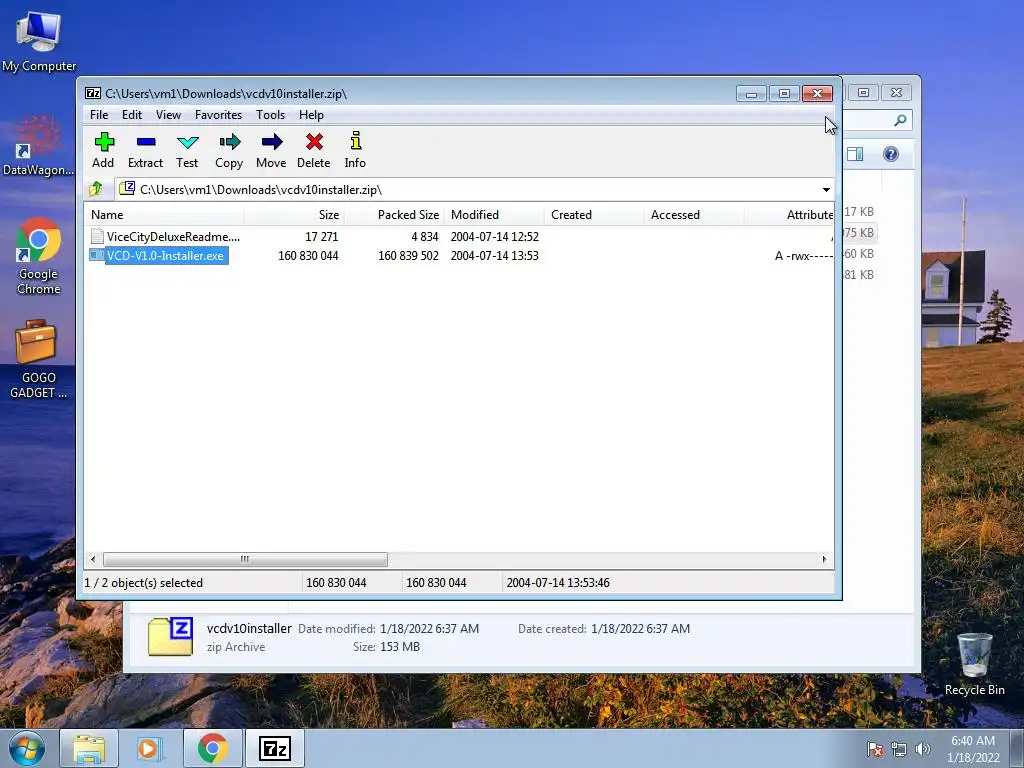The width and height of the screenshot is (1024, 768).
Task: Toggle Explorer preview pane icon
Action: click(855, 154)
